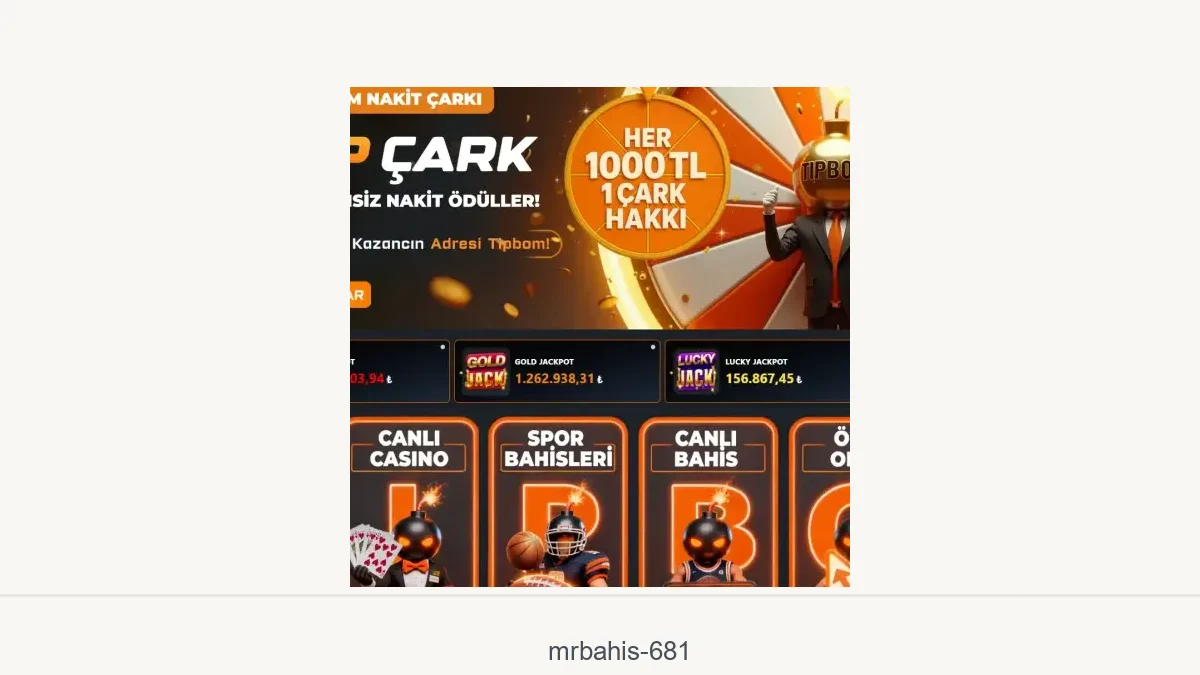Open the Spor Bahisleri category card
Viewport: 1200px width, 675px height.
click(558, 502)
